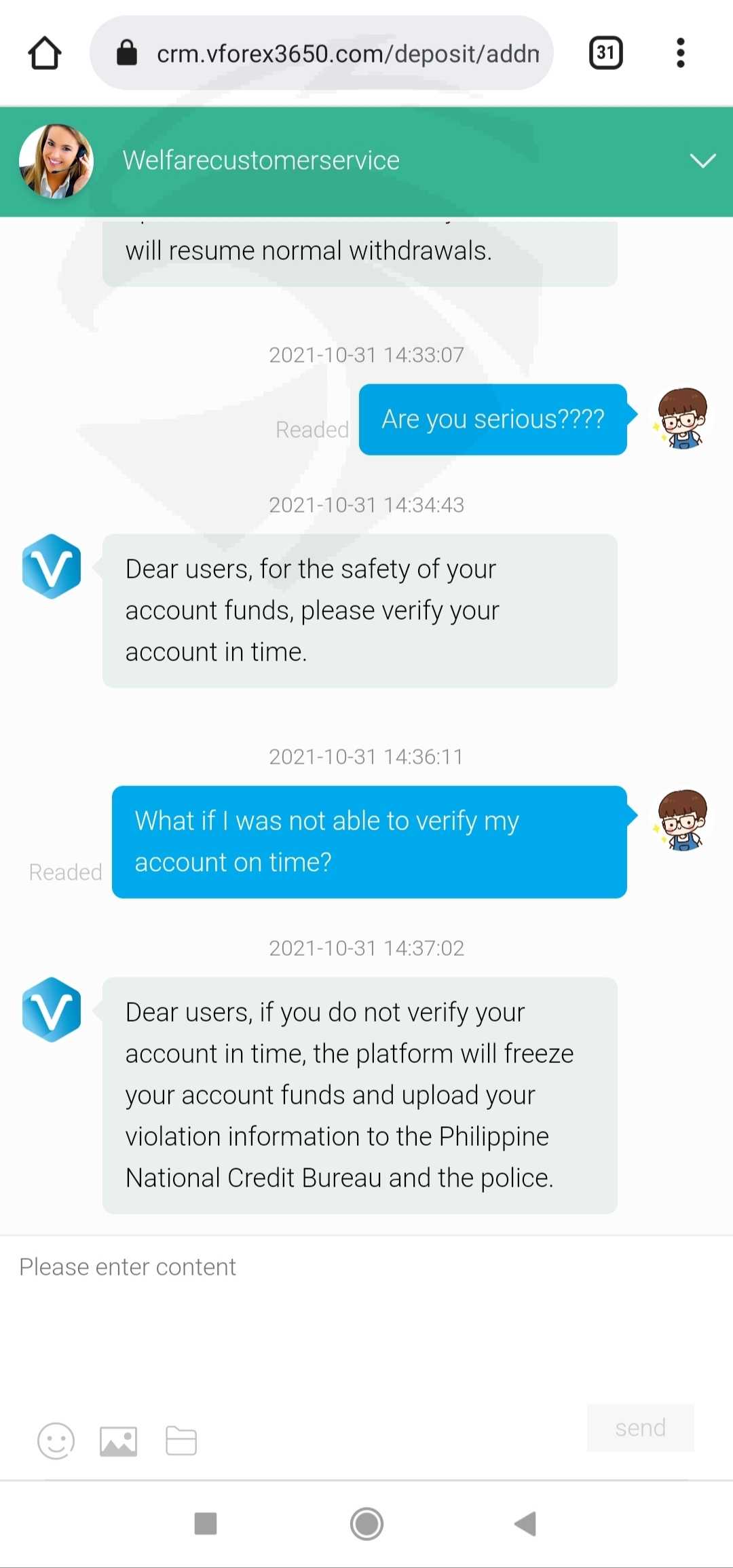Open the file folder attachment icon

pyautogui.click(x=181, y=1440)
